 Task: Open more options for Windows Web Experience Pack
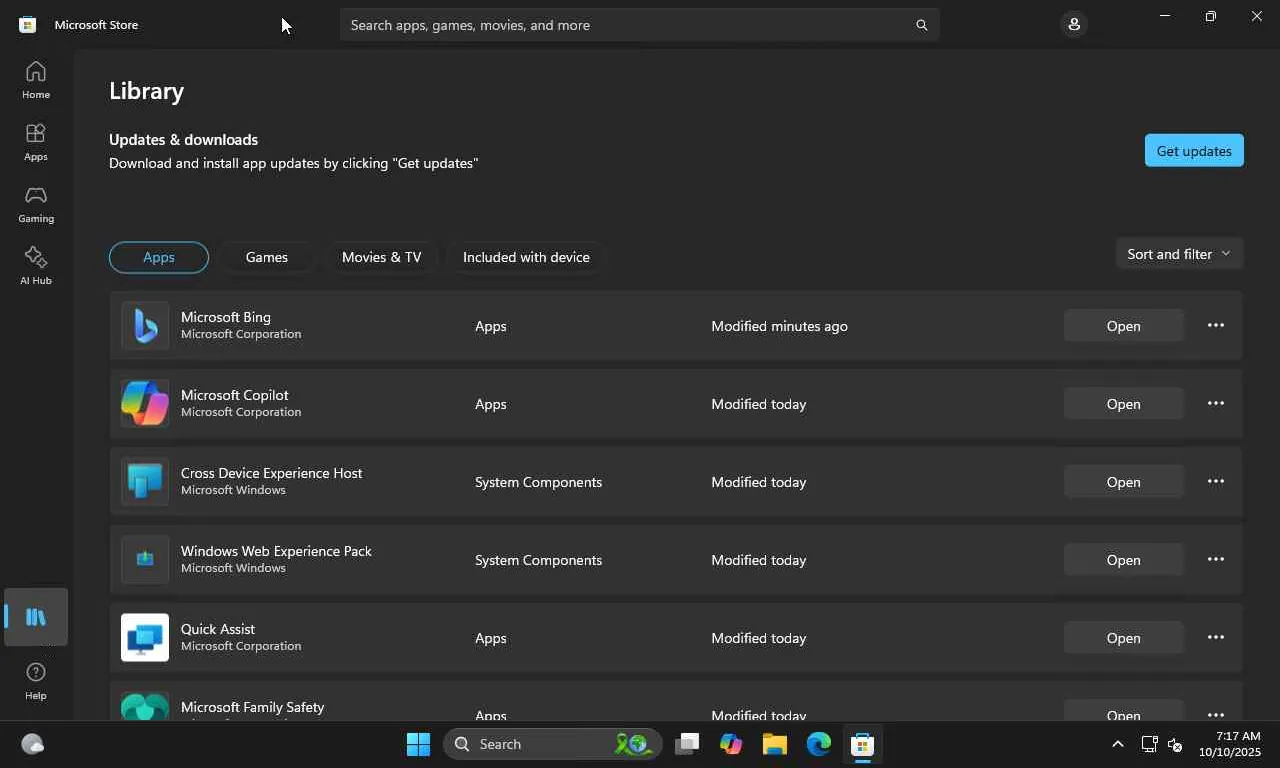tap(1216, 559)
